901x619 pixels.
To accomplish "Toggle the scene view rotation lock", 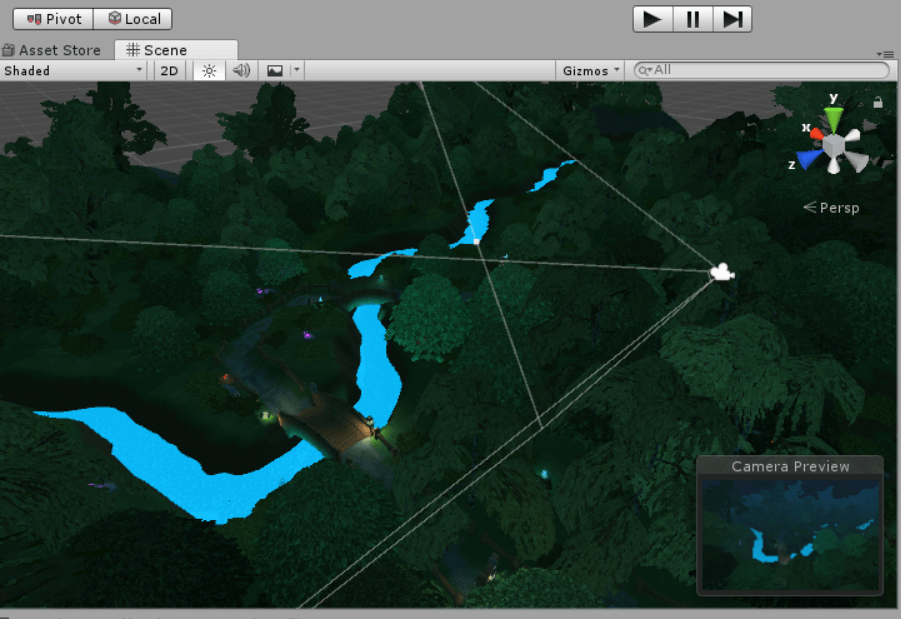I will (877, 102).
